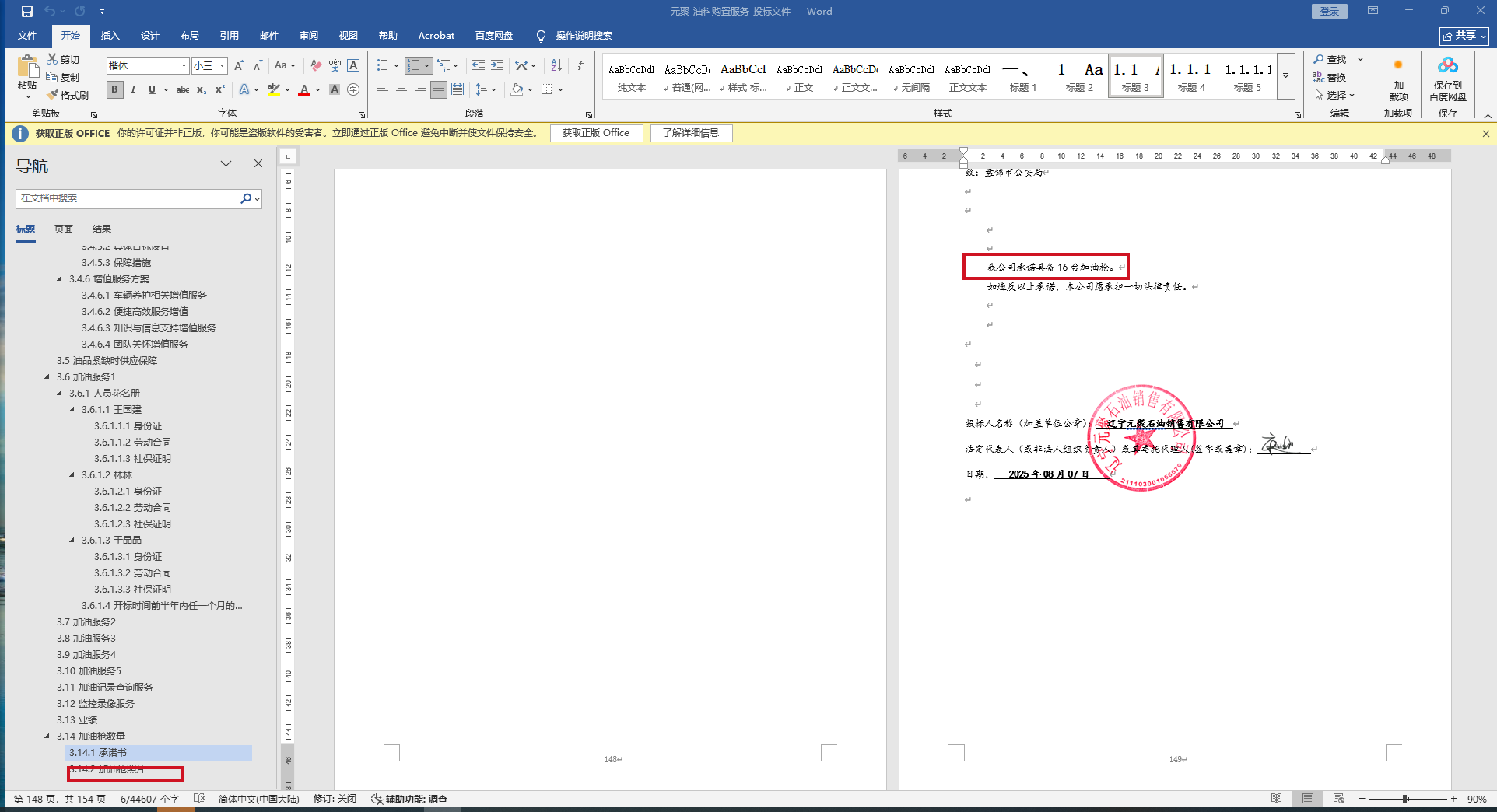The height and width of the screenshot is (812, 1497).
Task: Open the 插入 ribbon tab
Action: pyautogui.click(x=110, y=36)
